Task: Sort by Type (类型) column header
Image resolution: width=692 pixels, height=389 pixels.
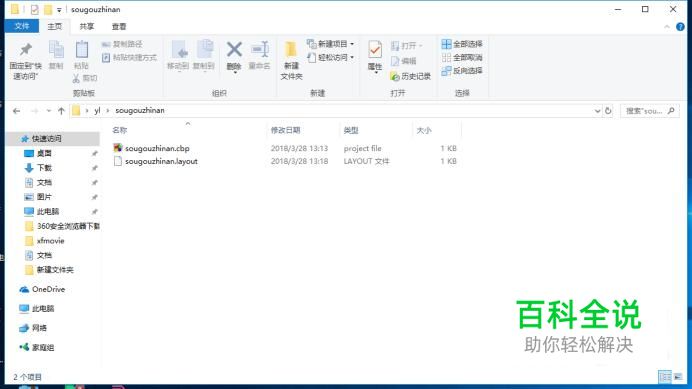Action: pyautogui.click(x=351, y=130)
